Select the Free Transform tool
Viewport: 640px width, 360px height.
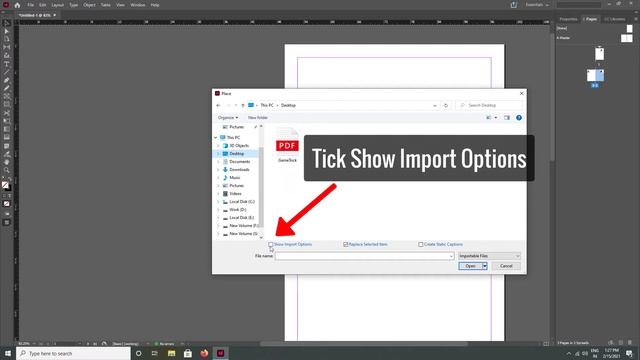pos(7,121)
